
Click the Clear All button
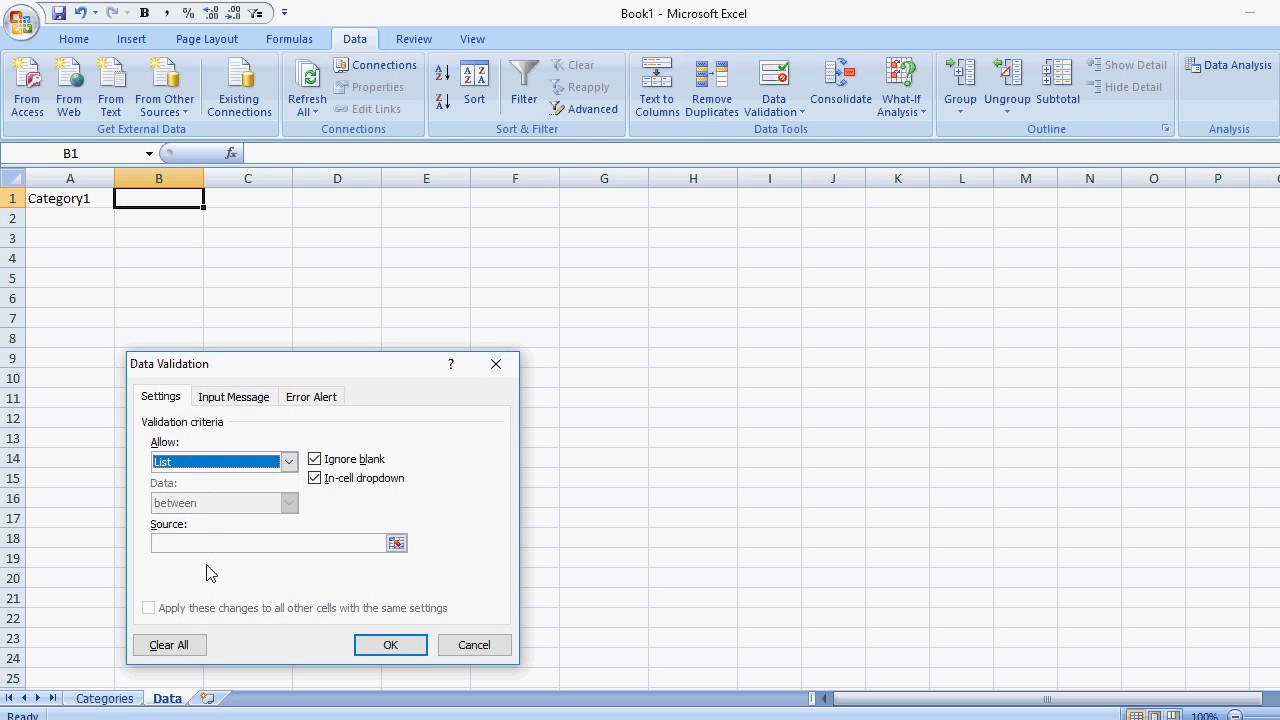pos(169,645)
